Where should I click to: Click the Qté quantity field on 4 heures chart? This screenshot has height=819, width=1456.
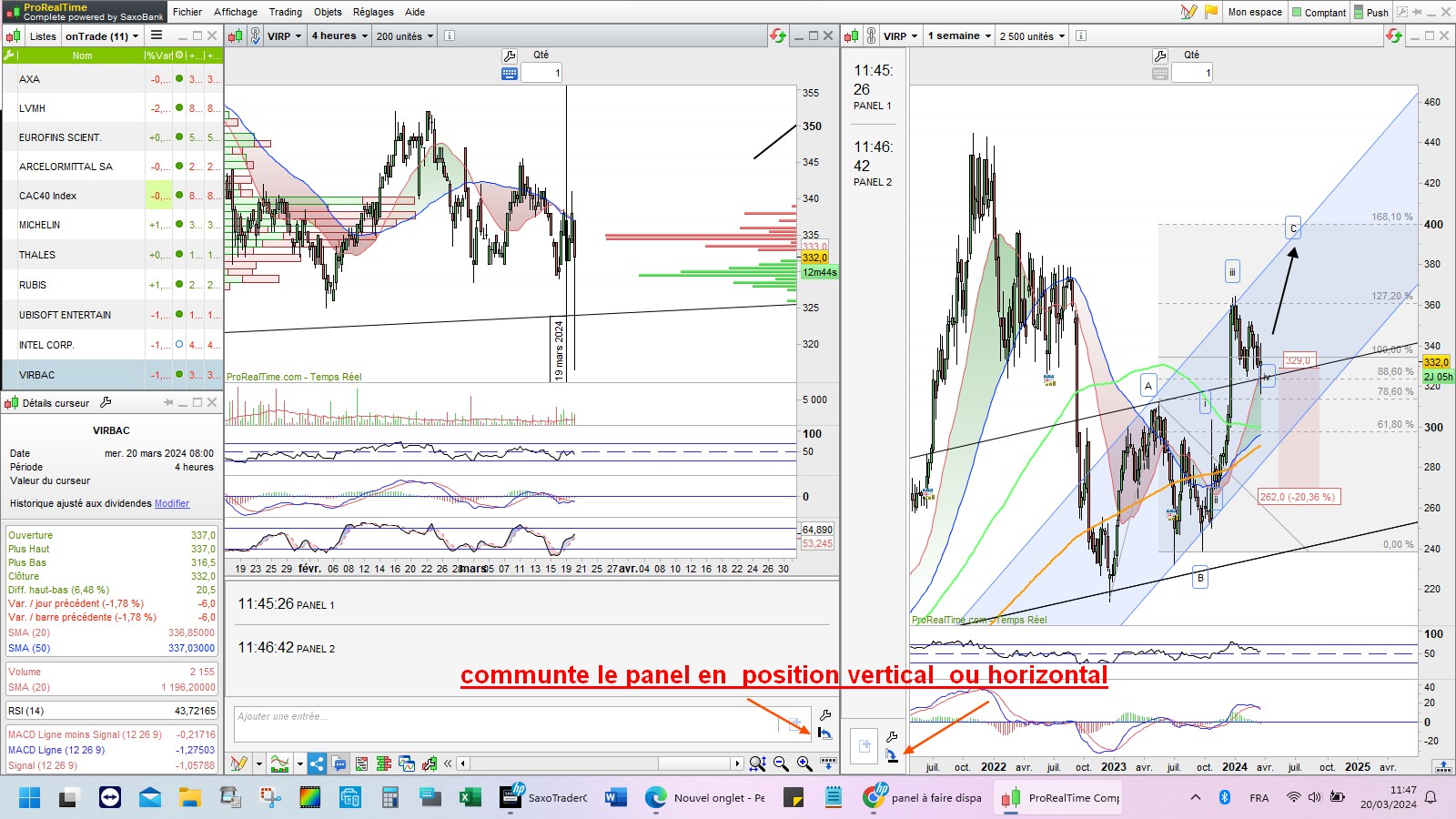541,73
